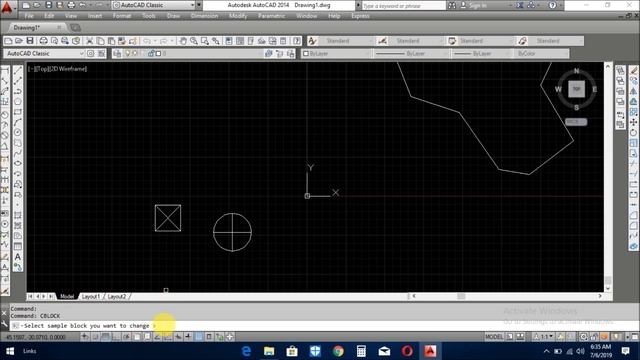Click the Dimension Style icon
The image size is (640, 360).
tap(382, 41)
